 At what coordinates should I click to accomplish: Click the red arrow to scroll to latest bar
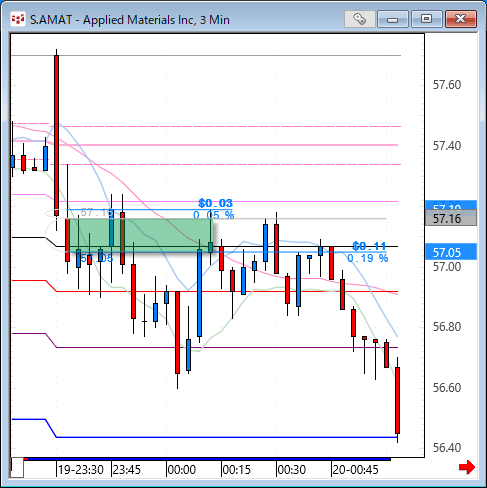point(467,467)
